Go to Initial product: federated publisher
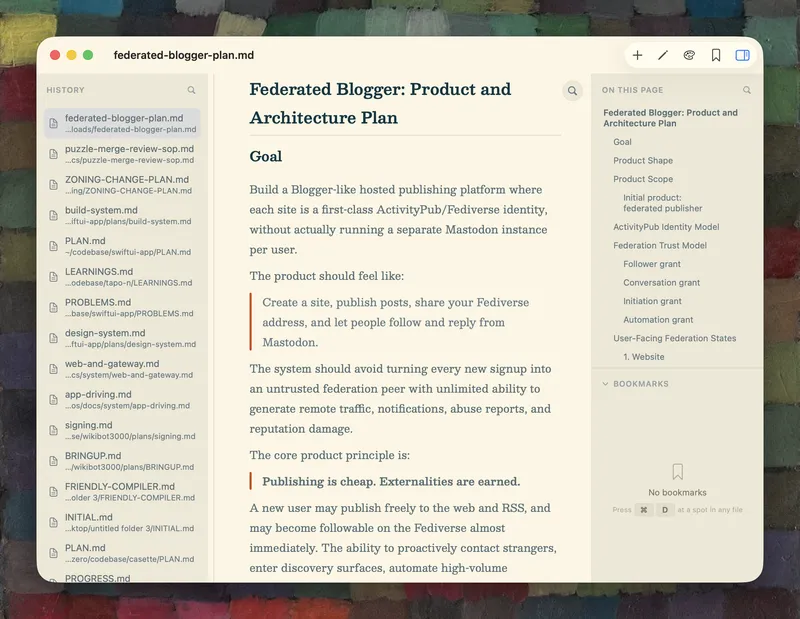 click(x=662, y=203)
